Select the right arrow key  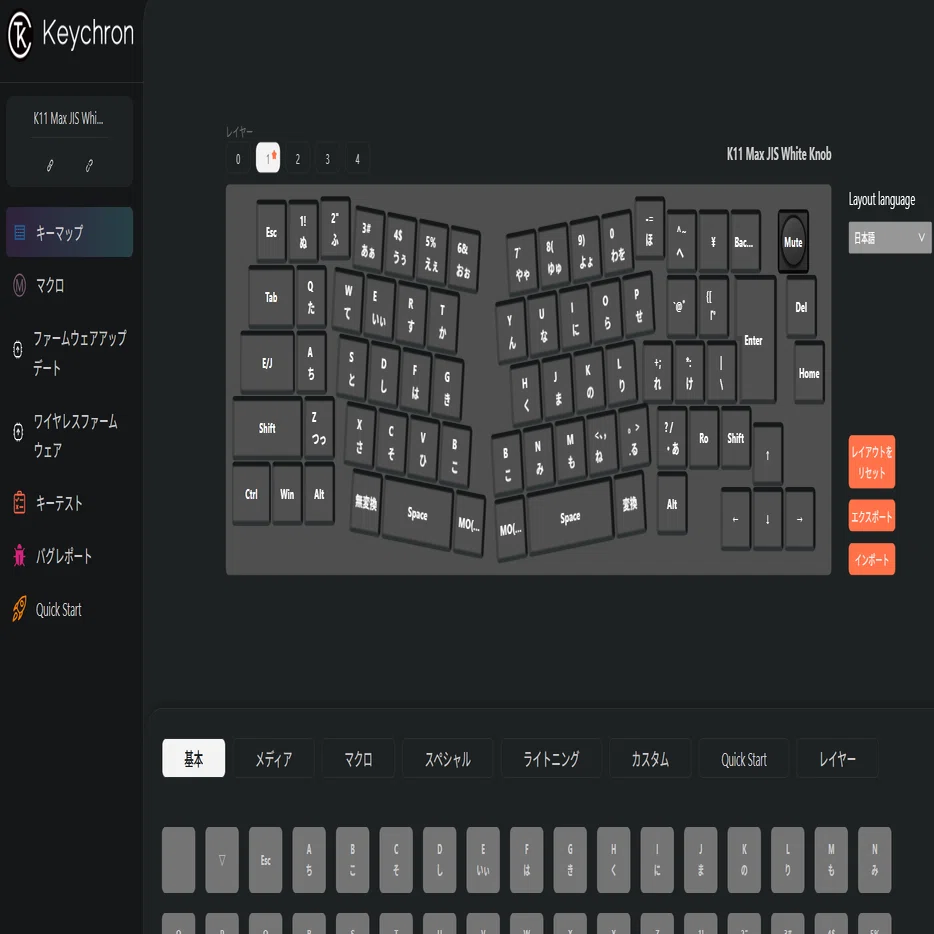click(x=799, y=519)
